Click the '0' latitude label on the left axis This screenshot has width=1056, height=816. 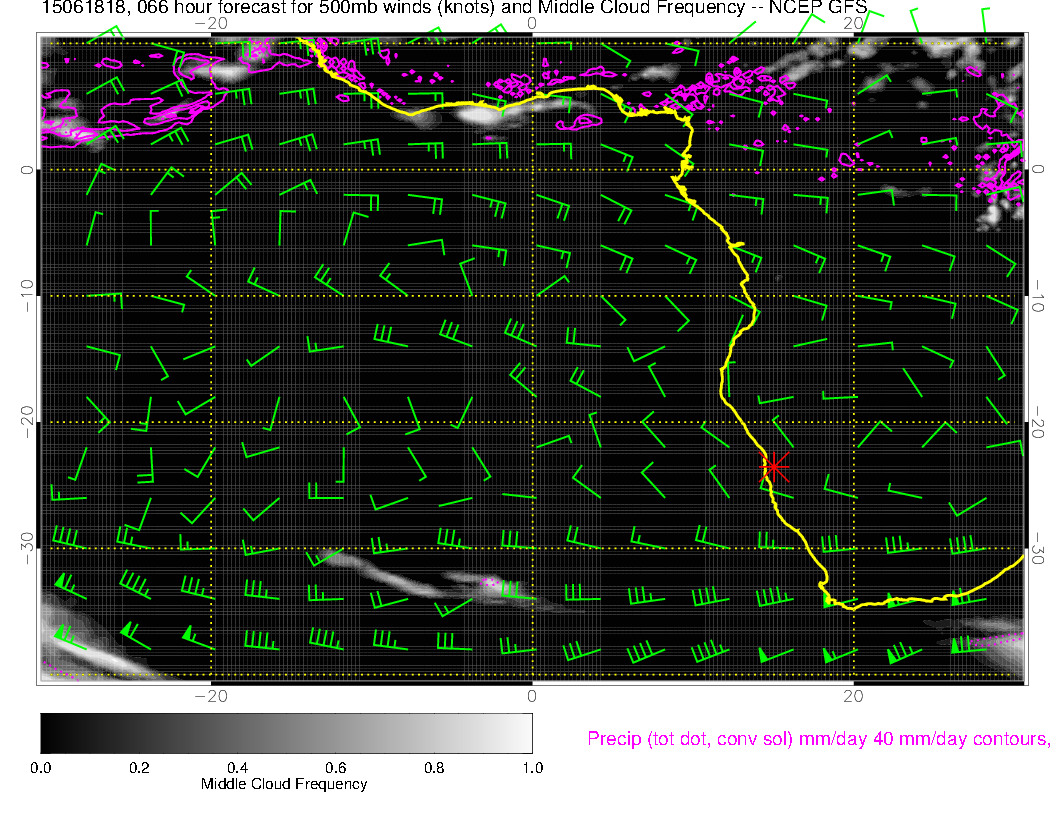(28, 170)
